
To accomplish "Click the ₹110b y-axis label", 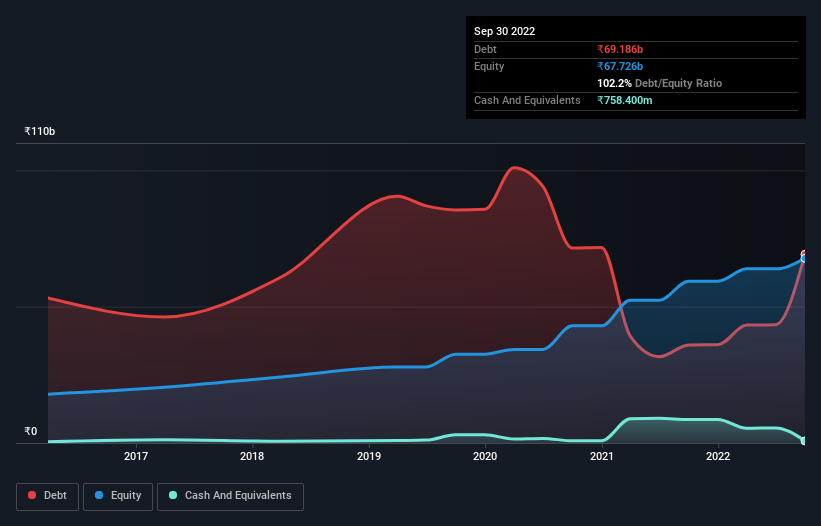I will point(39,131).
